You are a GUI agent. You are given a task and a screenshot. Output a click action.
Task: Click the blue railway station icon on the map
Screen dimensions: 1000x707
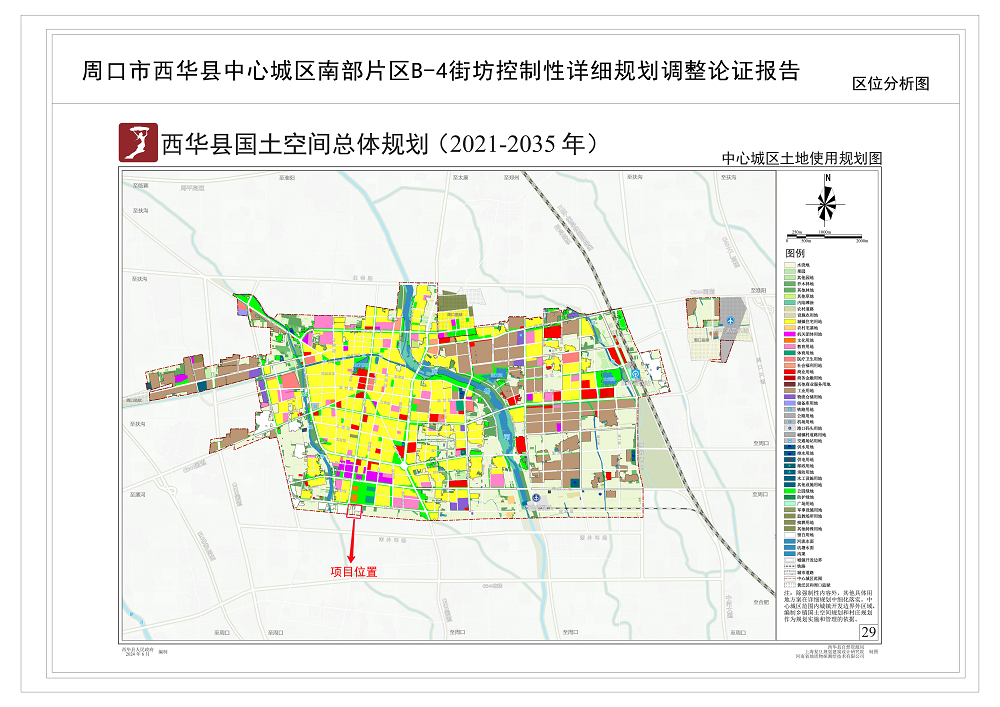pyautogui.click(x=636, y=375)
